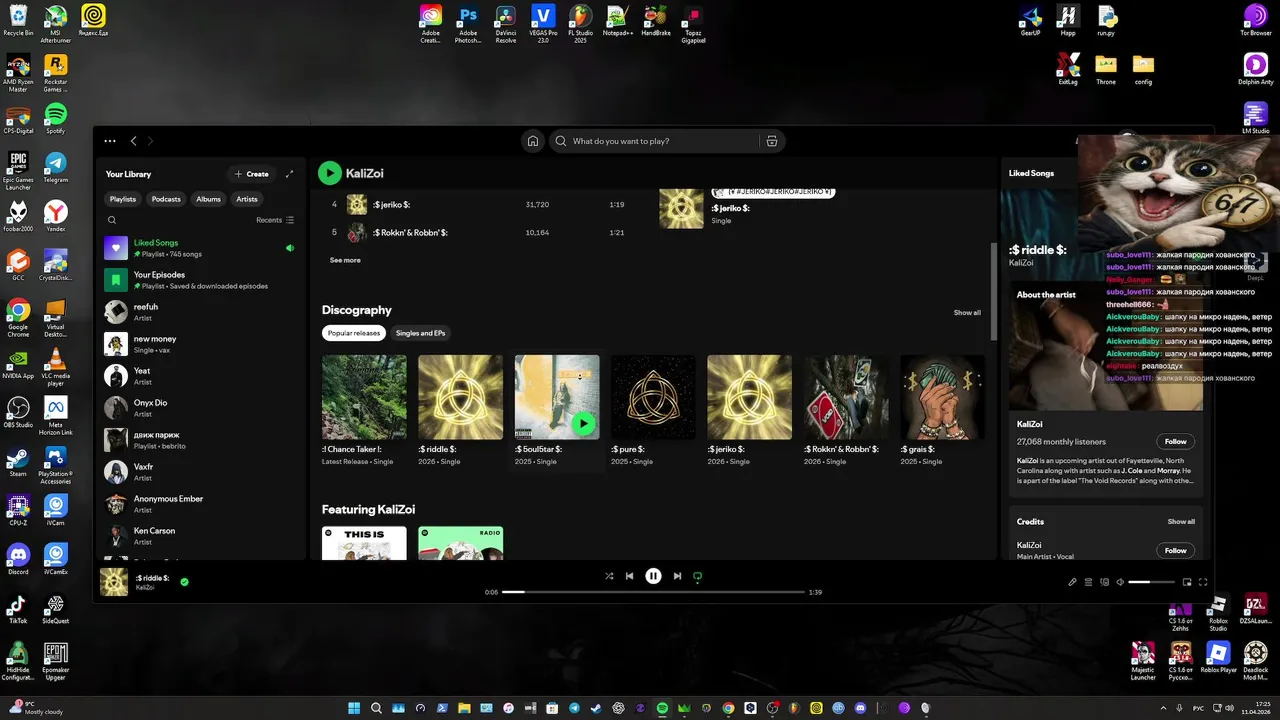Screen dimensions: 1280x720
Task: Select the Albums library filter
Action: coord(208,199)
